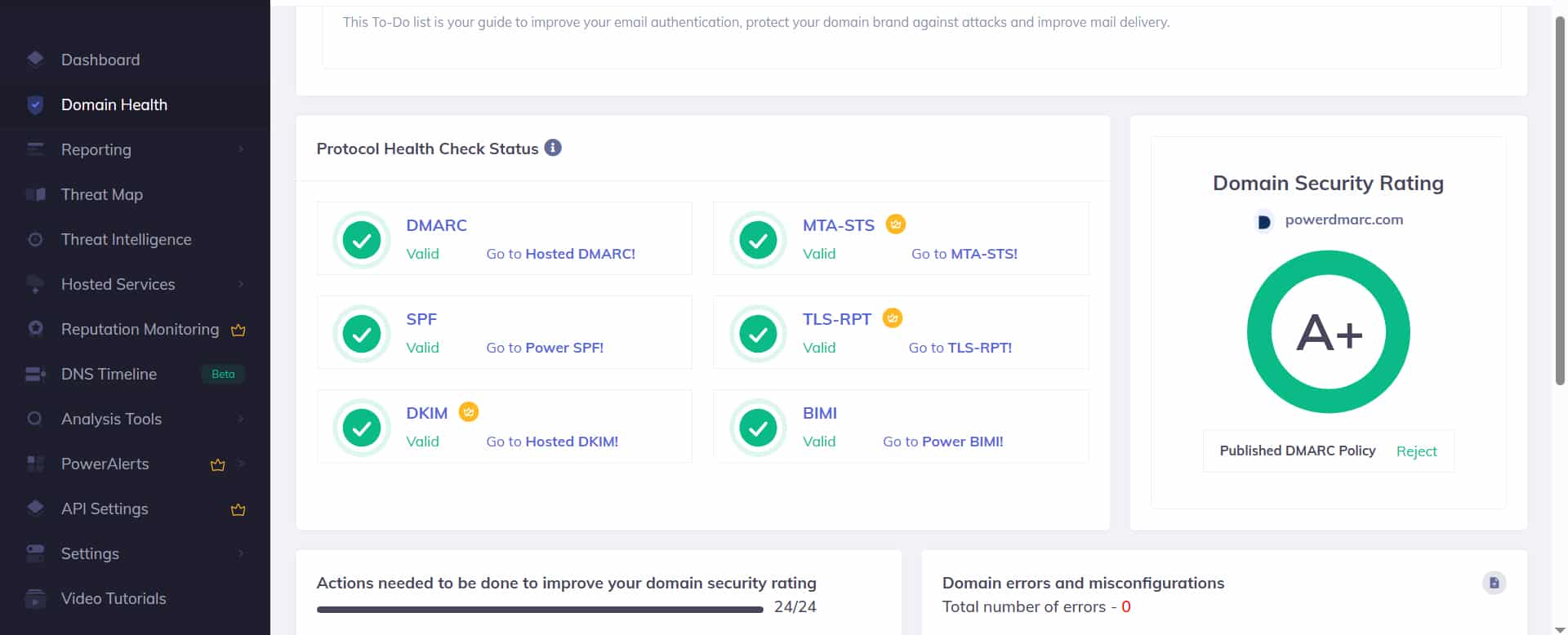This screenshot has width=1568, height=635.
Task: Click the Dashboard sidebar icon
Action: pyautogui.click(x=35, y=59)
